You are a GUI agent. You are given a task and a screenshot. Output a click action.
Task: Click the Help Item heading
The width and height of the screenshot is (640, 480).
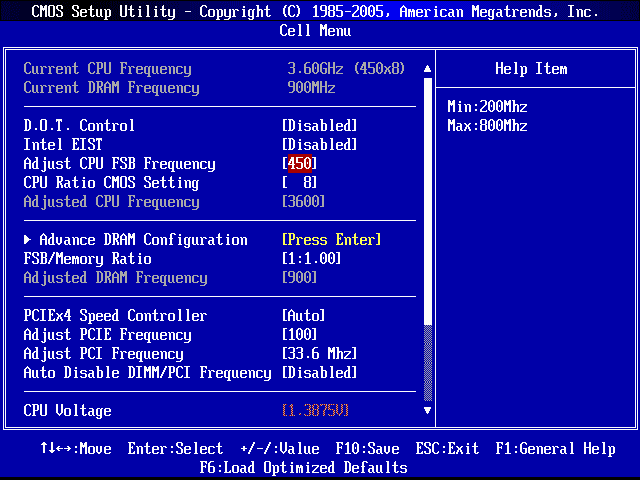531,69
